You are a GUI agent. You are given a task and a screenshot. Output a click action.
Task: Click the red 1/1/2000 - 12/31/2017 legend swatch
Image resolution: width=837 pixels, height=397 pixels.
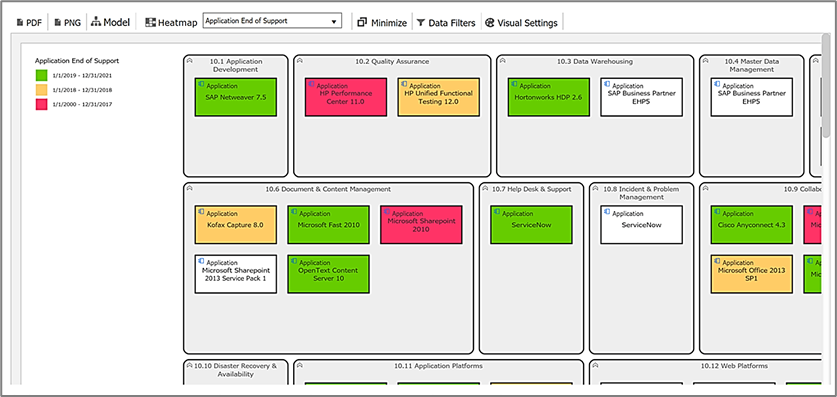(41, 105)
